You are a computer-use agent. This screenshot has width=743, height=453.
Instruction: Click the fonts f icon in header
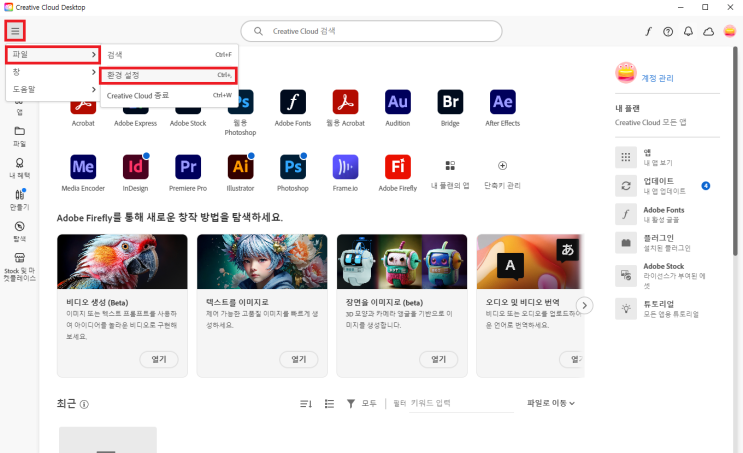coord(648,32)
